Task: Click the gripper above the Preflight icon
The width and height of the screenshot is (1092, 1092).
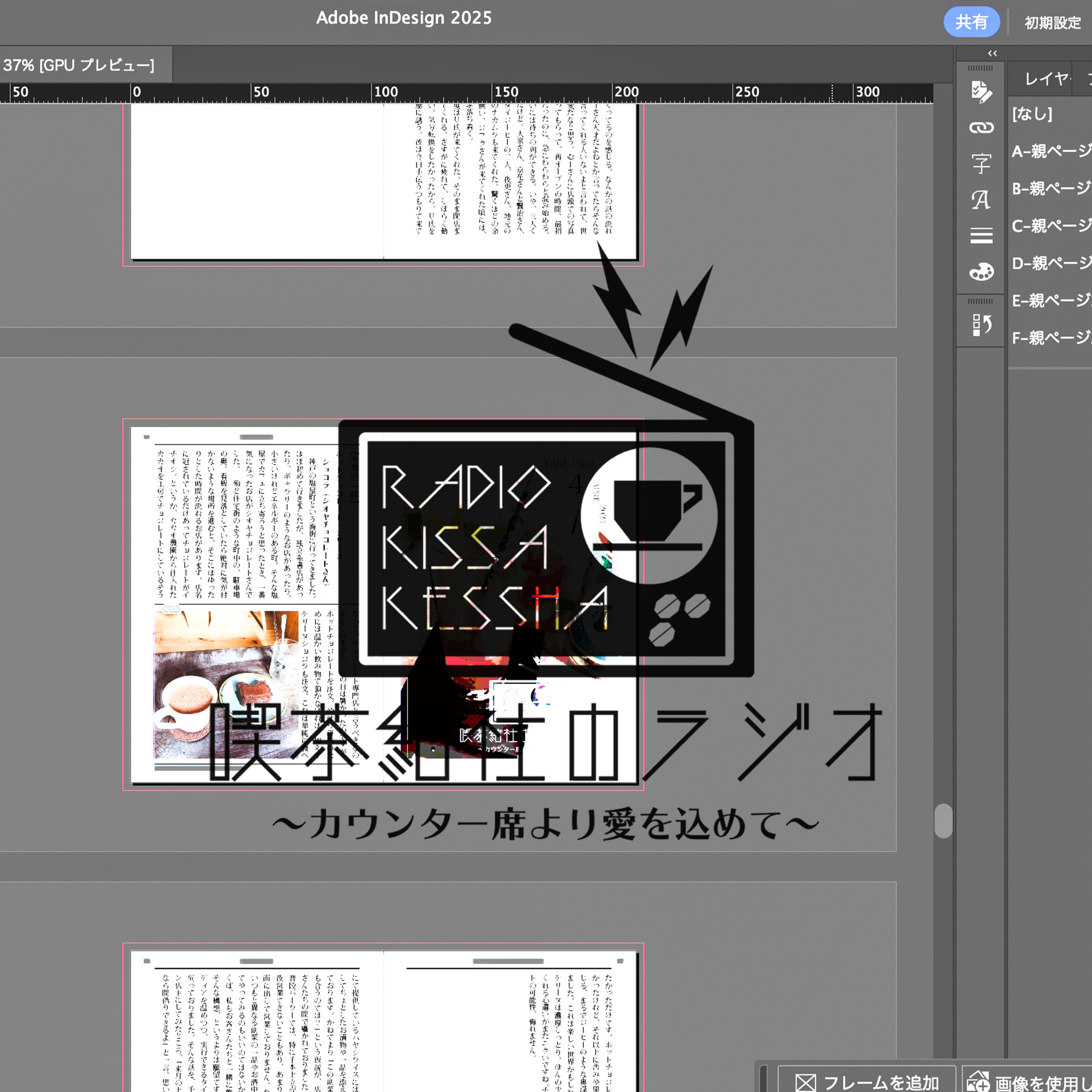Action: [x=981, y=68]
